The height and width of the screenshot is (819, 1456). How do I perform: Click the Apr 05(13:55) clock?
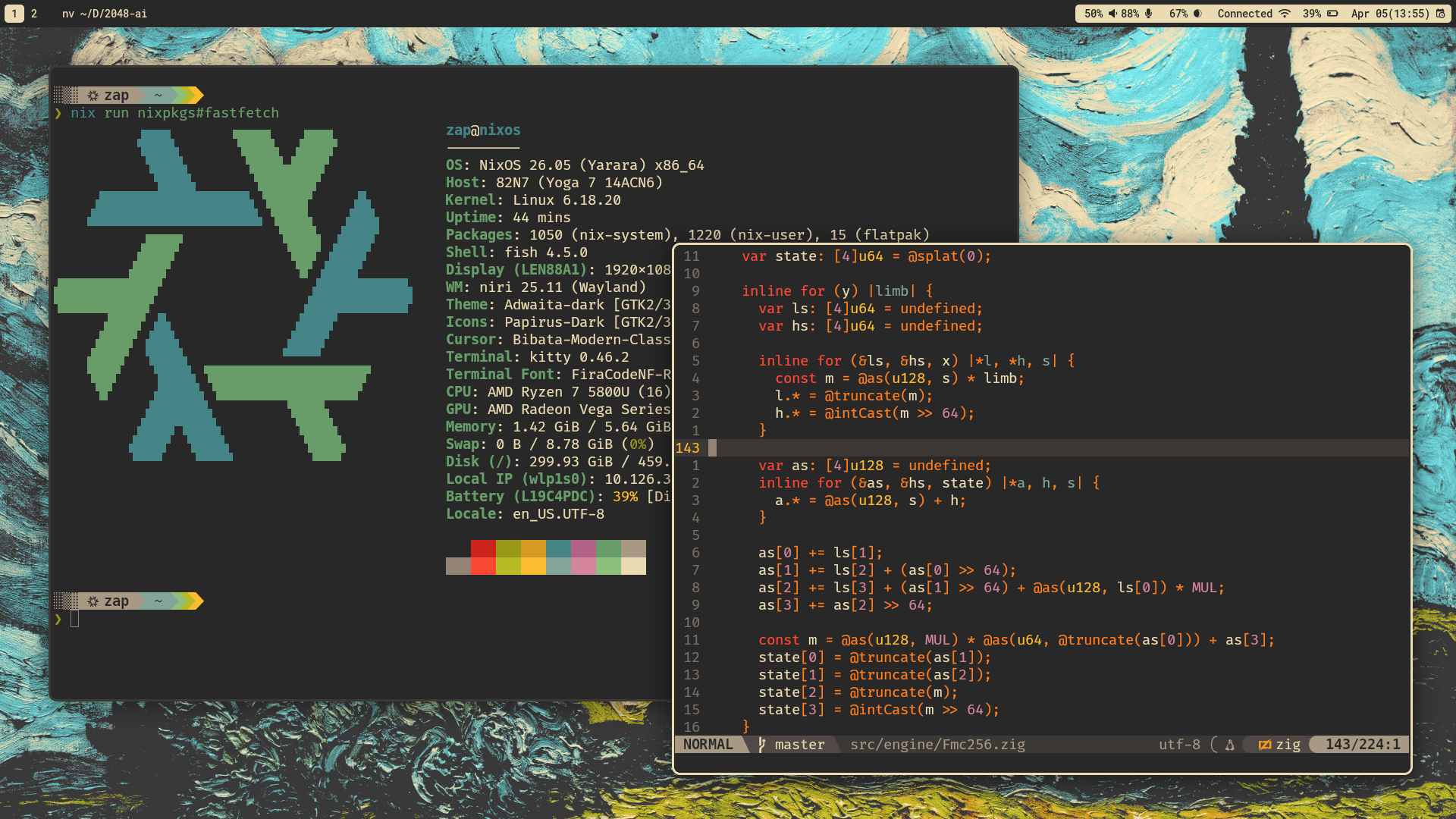click(1390, 14)
